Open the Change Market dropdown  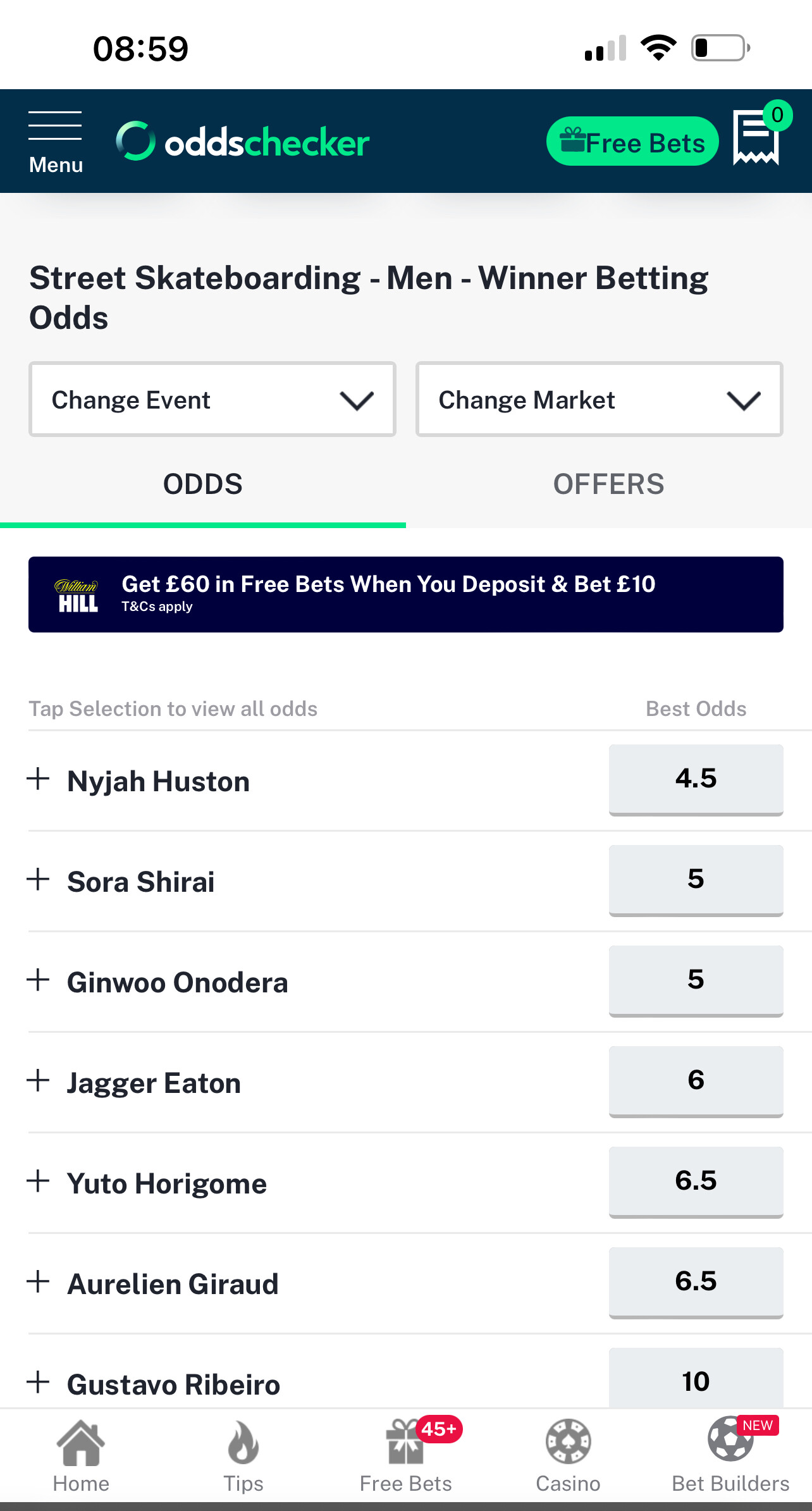599,400
